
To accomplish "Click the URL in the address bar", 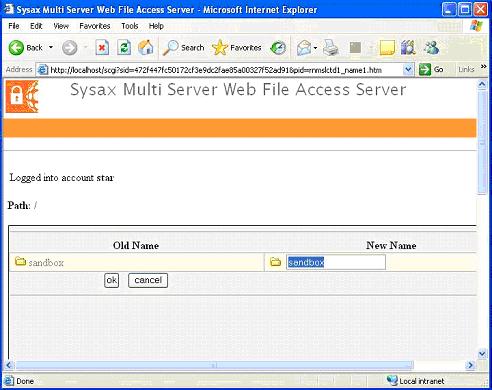I will (x=216, y=70).
